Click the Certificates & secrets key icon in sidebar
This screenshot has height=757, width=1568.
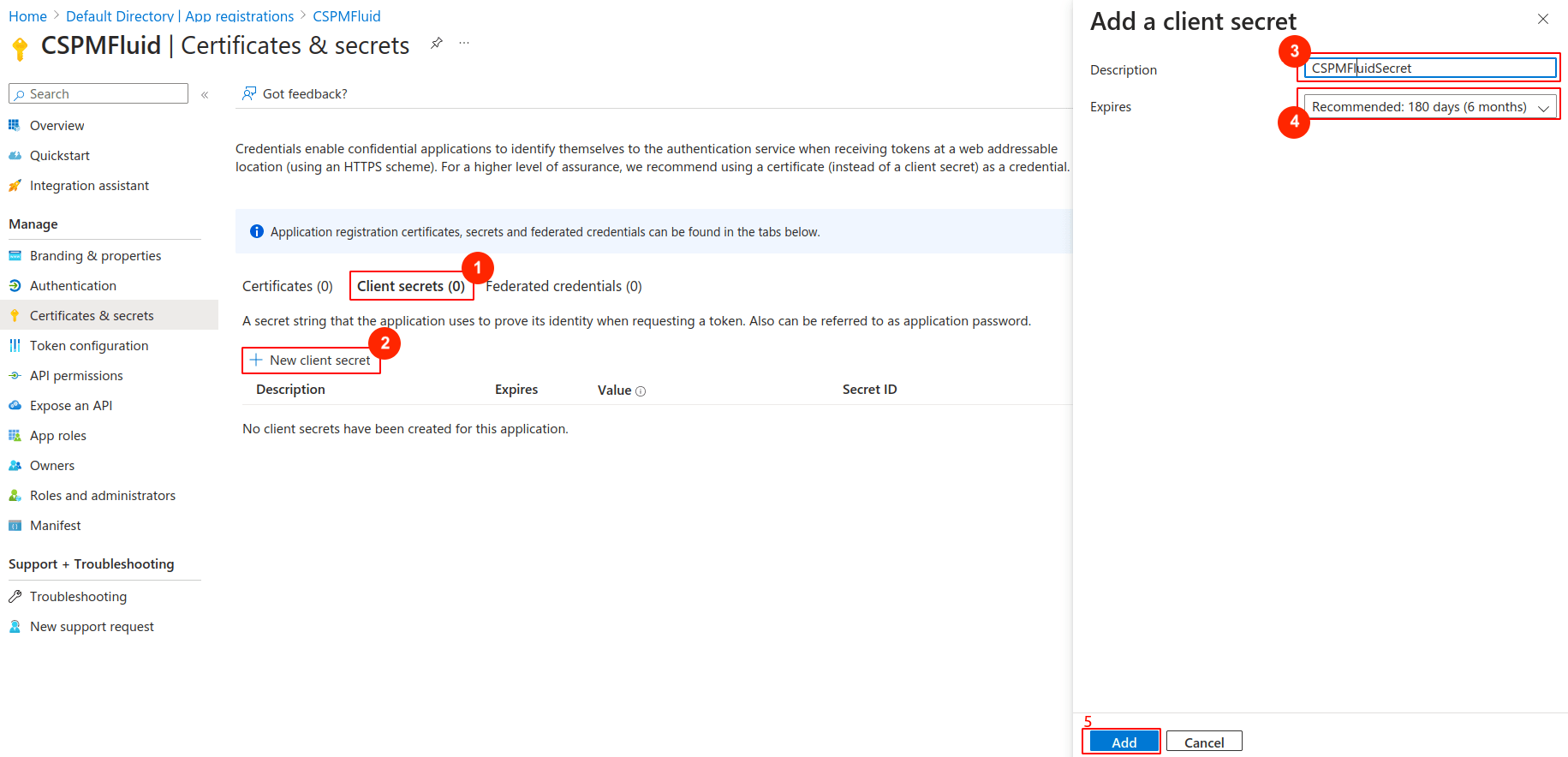pyautogui.click(x=15, y=315)
